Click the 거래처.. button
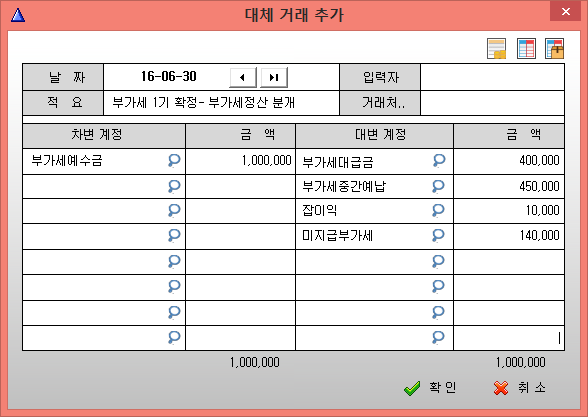 [380, 102]
